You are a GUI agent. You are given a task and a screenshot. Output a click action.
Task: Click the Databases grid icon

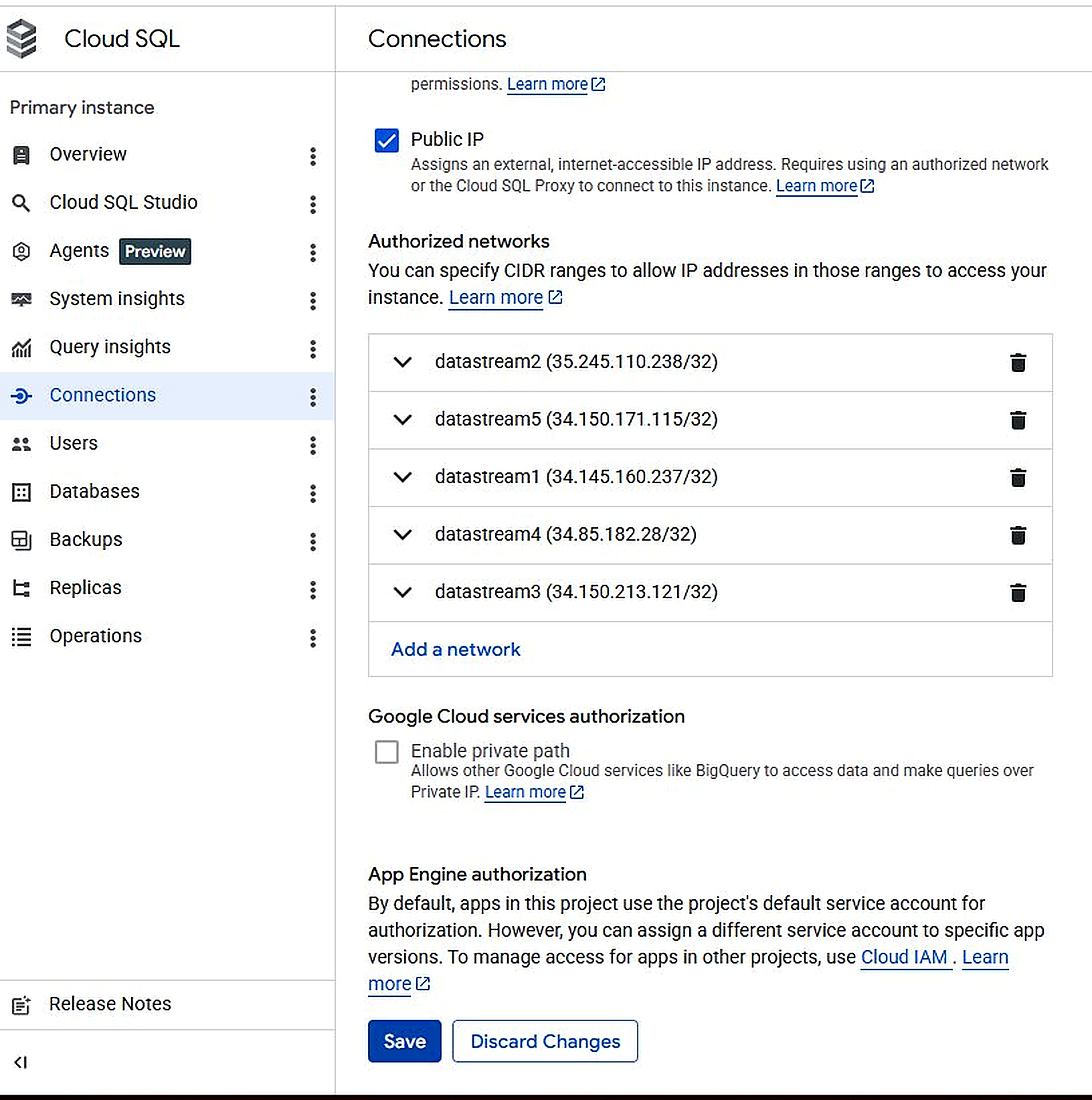coord(21,492)
